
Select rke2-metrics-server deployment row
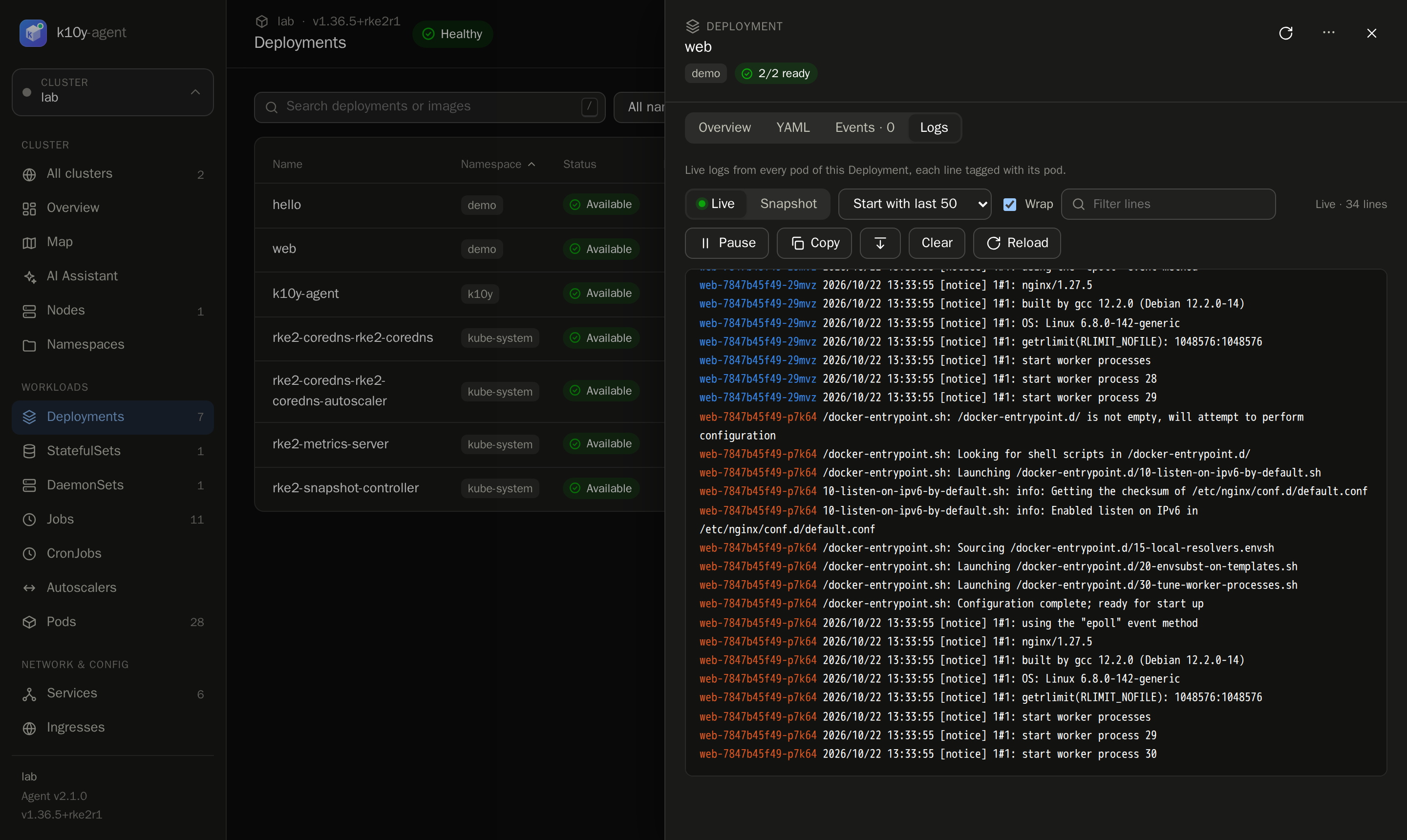click(460, 444)
